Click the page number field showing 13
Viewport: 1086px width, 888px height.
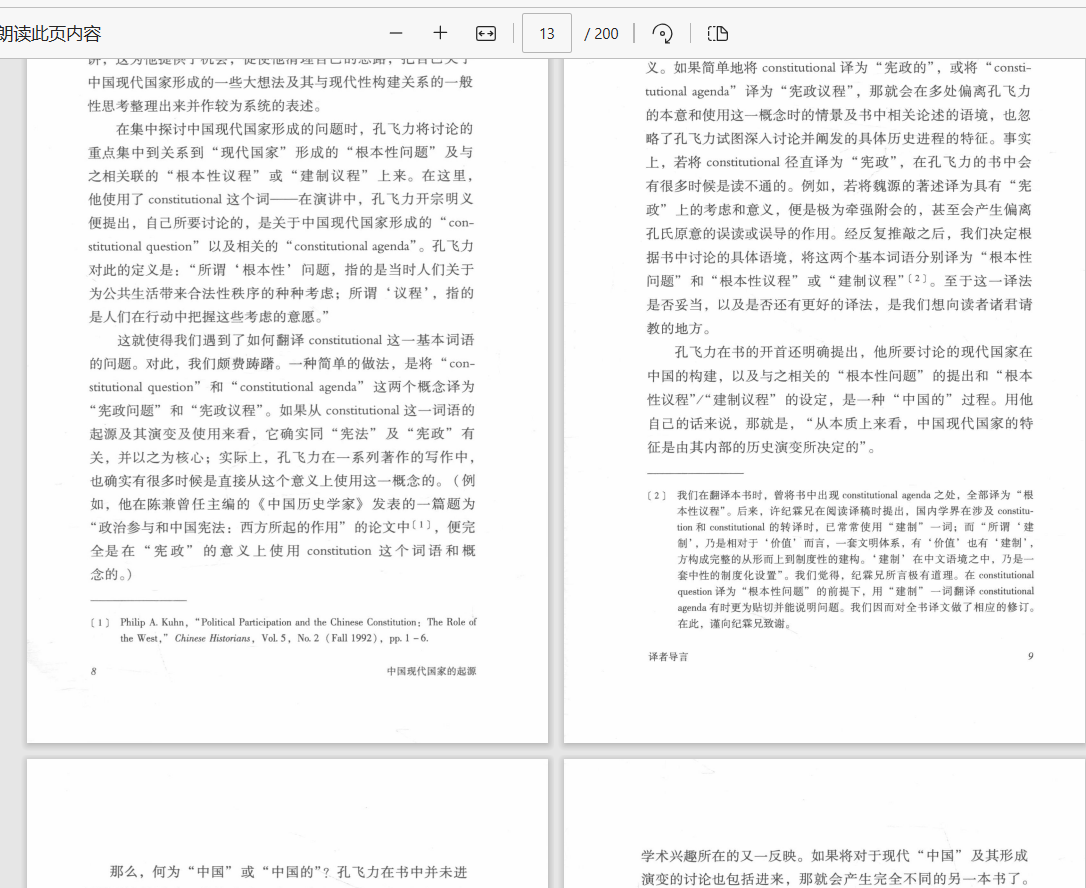click(546, 33)
